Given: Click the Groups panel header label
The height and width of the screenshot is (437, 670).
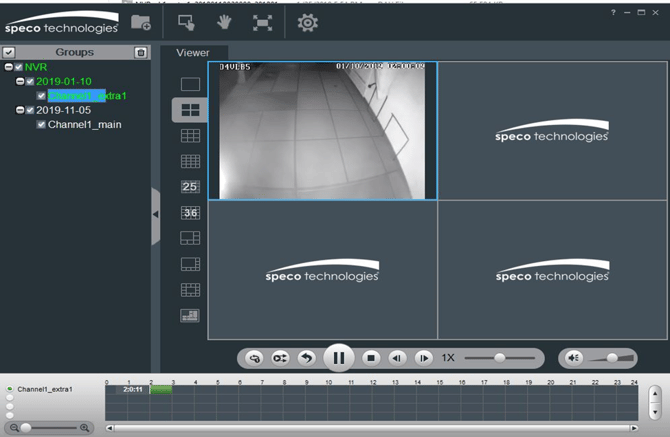Looking at the screenshot, I should (x=74, y=52).
